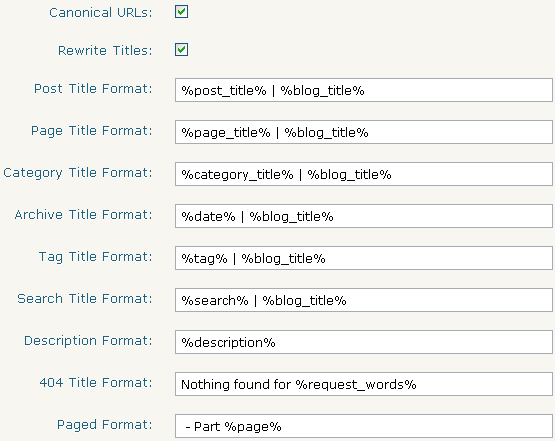Click the Search Title Format input

364,300
